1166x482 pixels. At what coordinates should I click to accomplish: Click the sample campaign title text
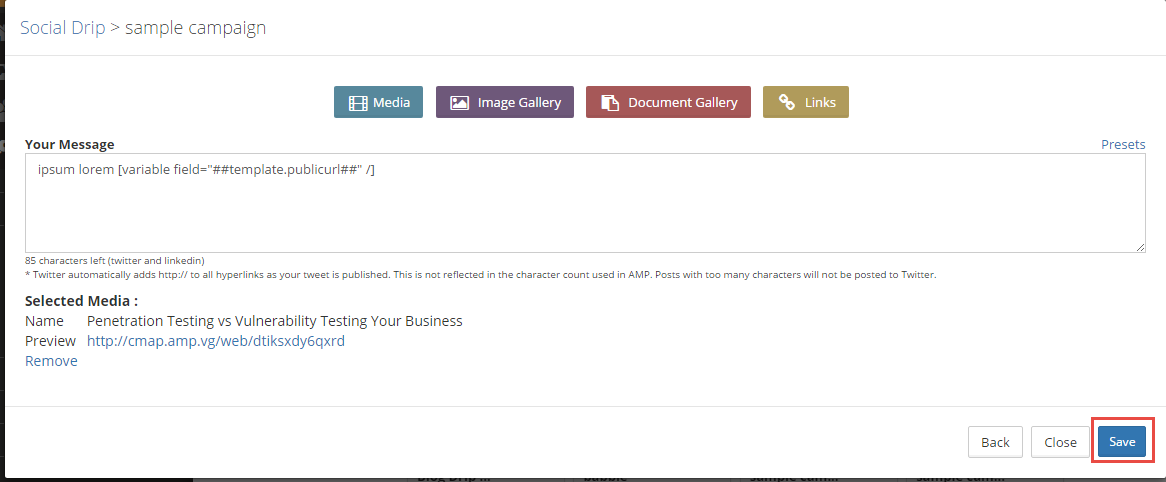(195, 27)
